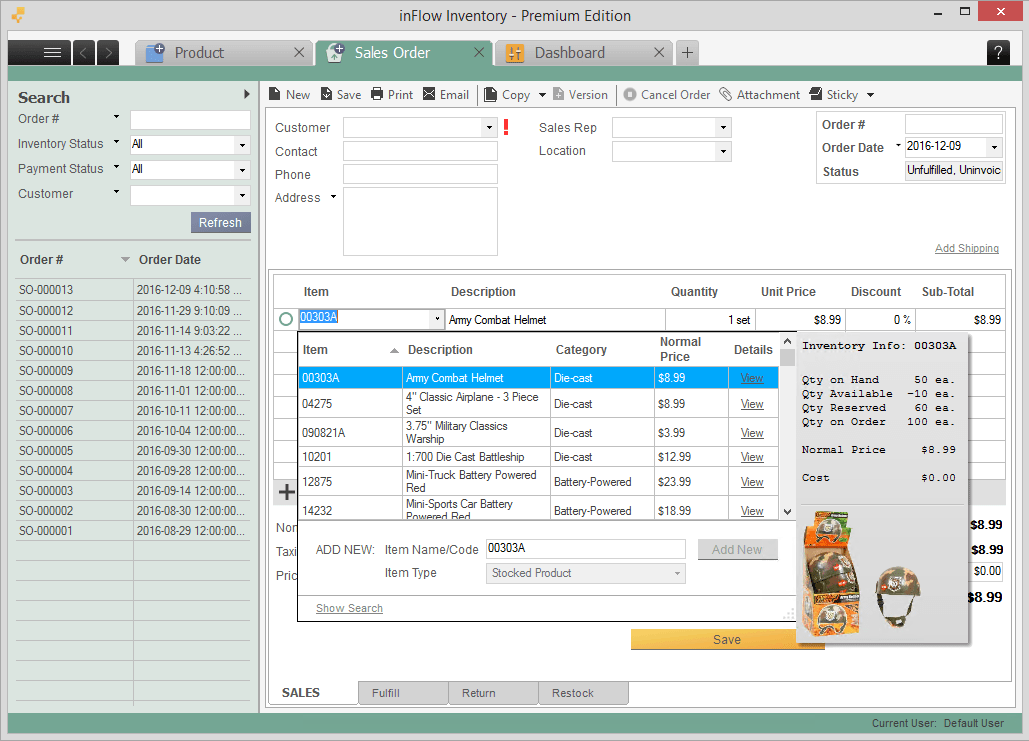
Task: Click the Add Shipping link
Action: pyautogui.click(x=966, y=247)
